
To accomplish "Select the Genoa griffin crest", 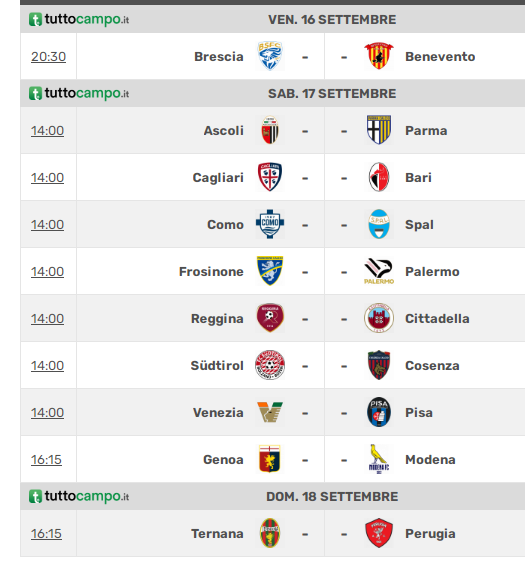I will coord(270,459).
